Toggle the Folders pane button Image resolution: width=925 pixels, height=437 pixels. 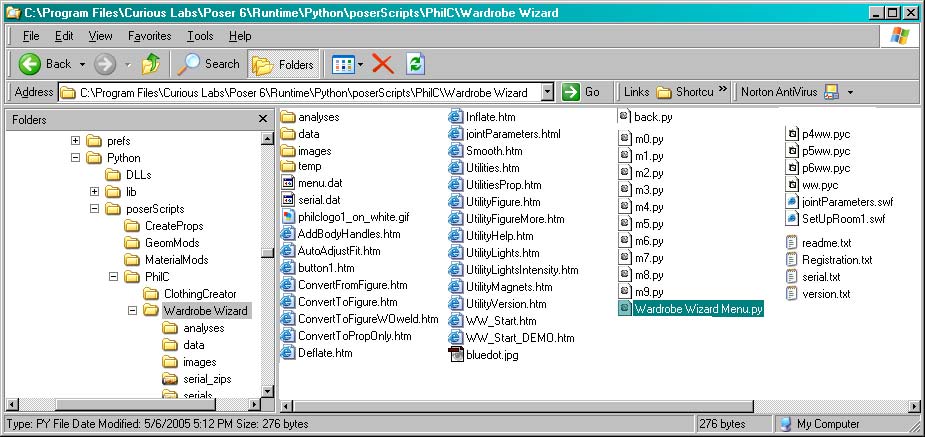(282, 64)
